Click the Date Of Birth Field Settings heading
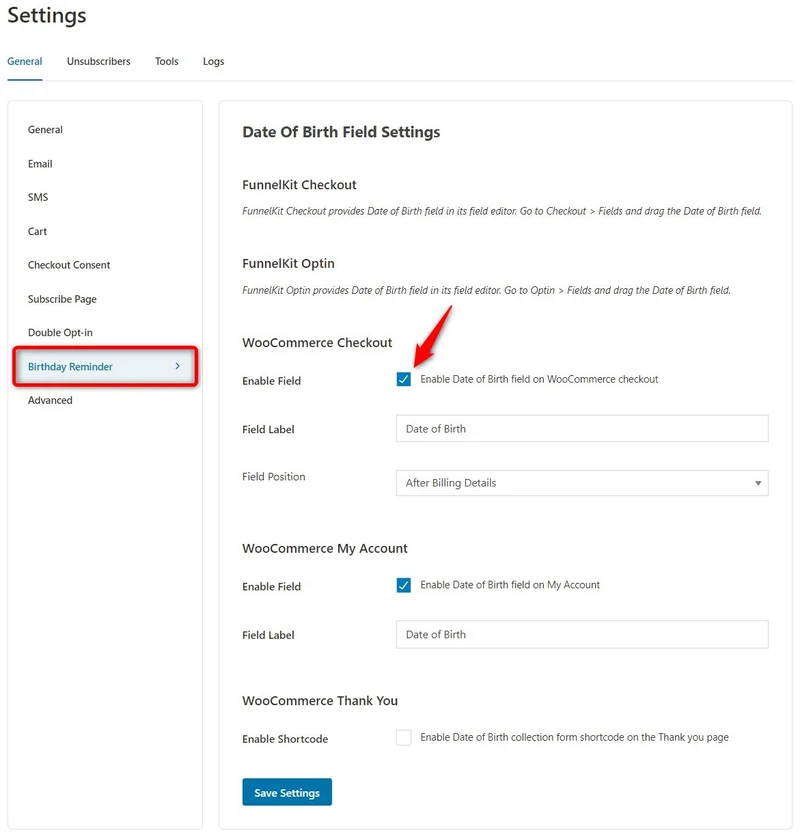 [x=341, y=132]
